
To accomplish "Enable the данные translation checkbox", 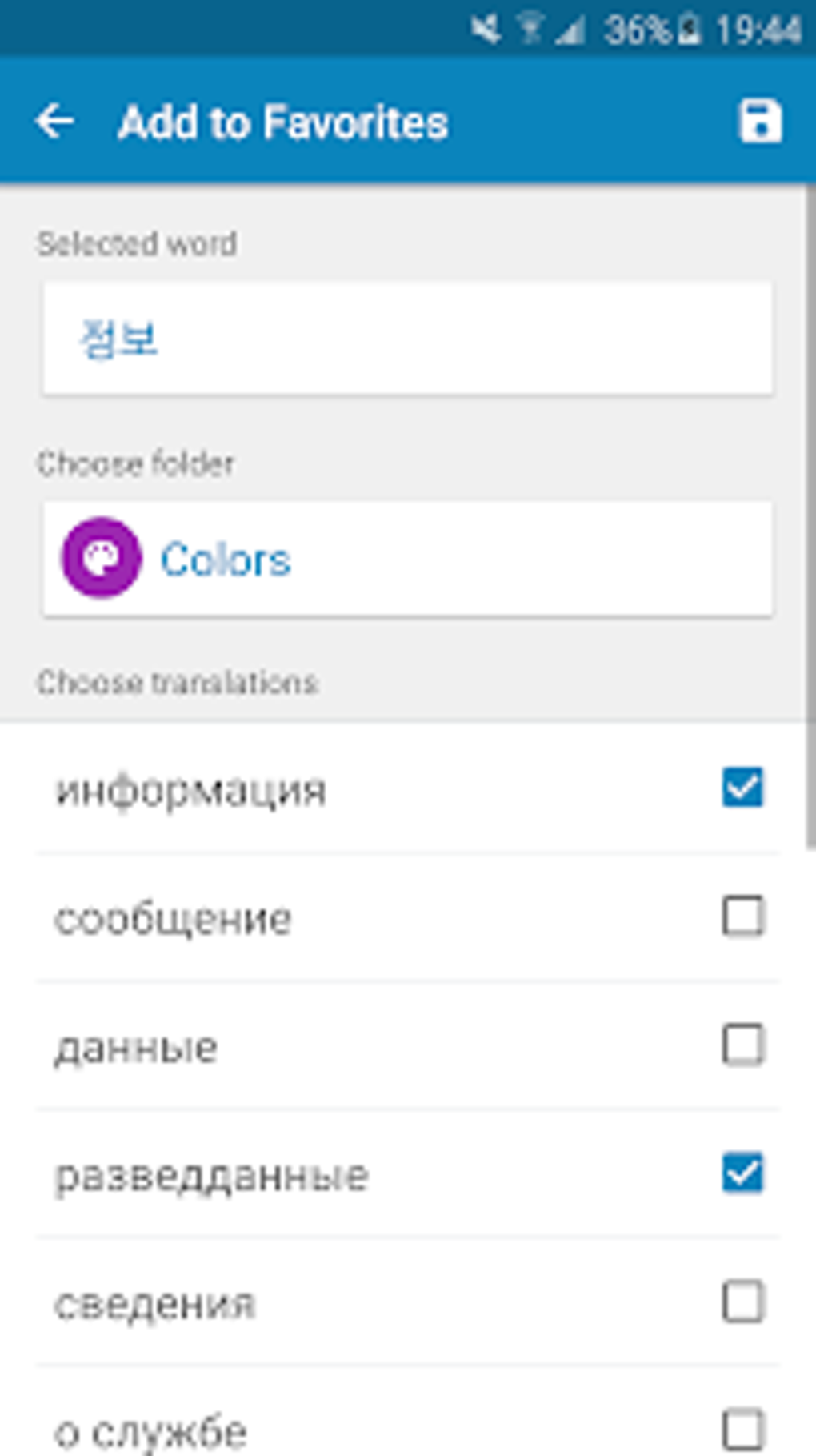I will click(x=743, y=1045).
